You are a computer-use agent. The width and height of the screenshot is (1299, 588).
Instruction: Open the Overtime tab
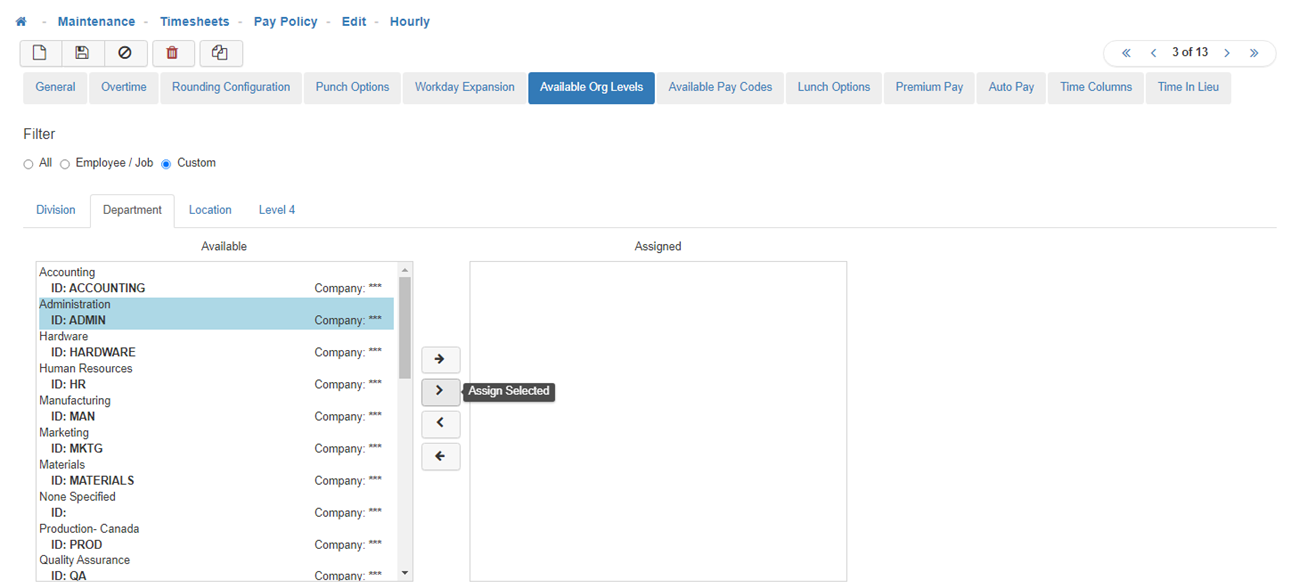pos(124,88)
